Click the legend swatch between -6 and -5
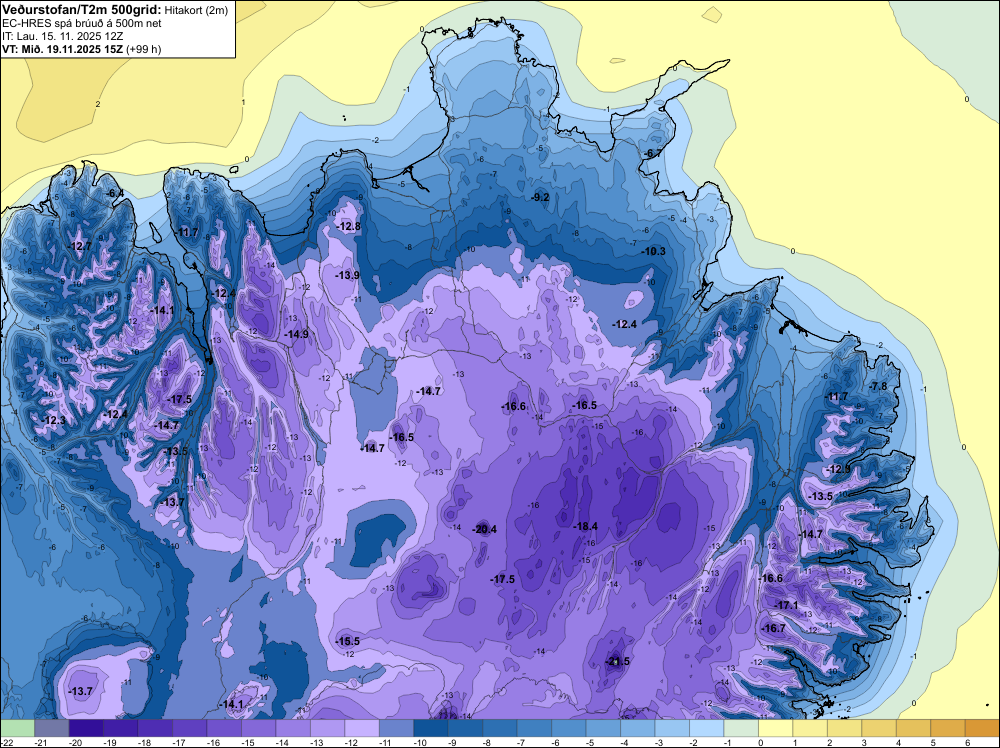 pyautogui.click(x=569, y=728)
